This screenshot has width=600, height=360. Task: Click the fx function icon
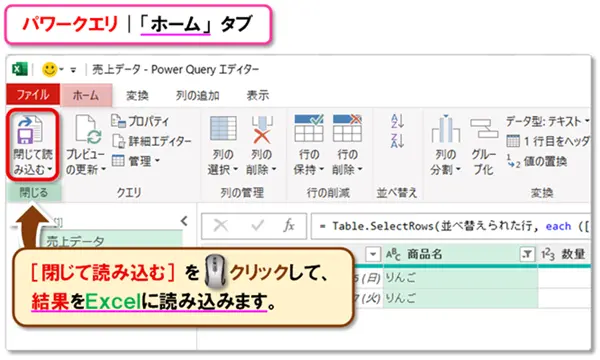click(289, 226)
